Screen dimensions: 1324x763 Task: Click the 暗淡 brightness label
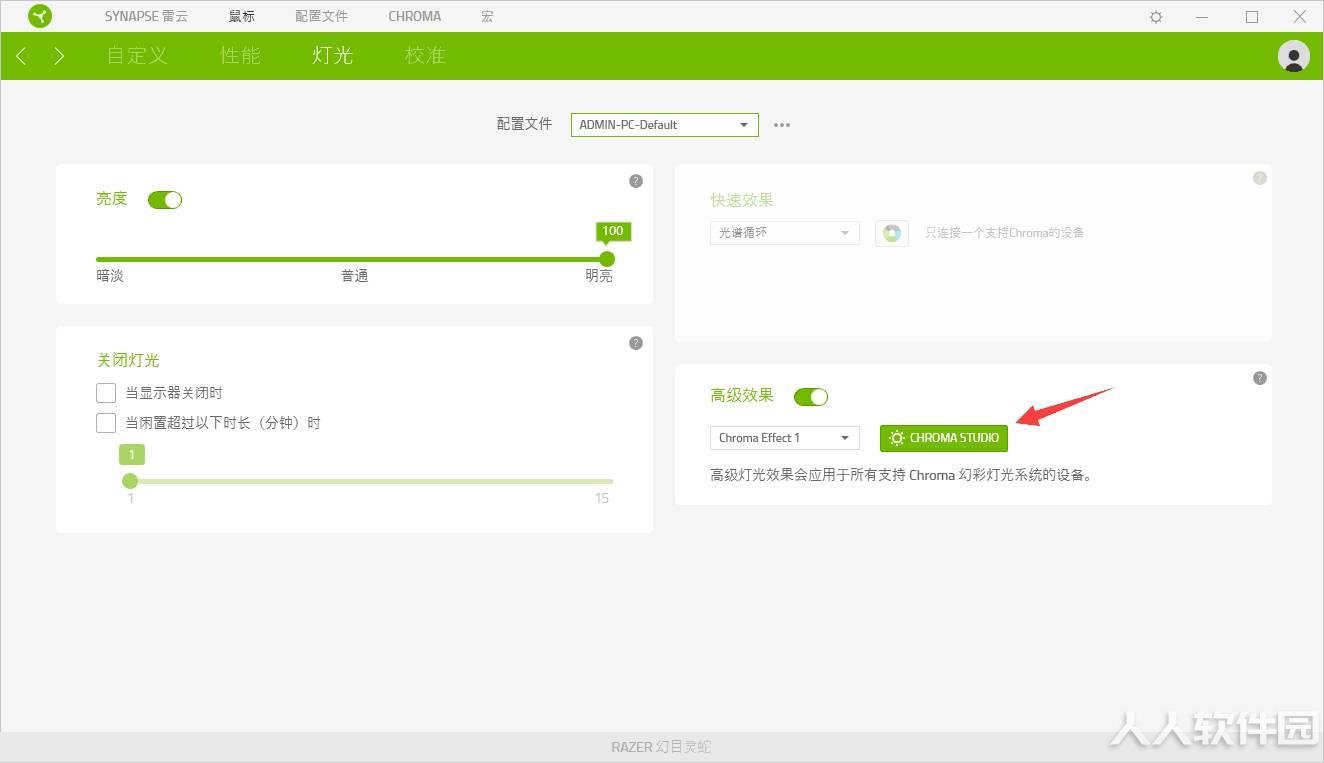pos(110,276)
